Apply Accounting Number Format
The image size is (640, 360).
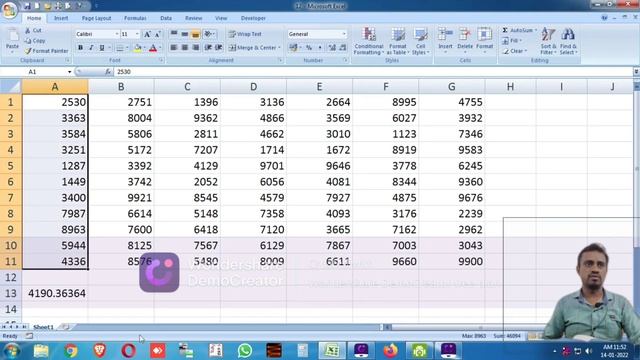point(293,48)
